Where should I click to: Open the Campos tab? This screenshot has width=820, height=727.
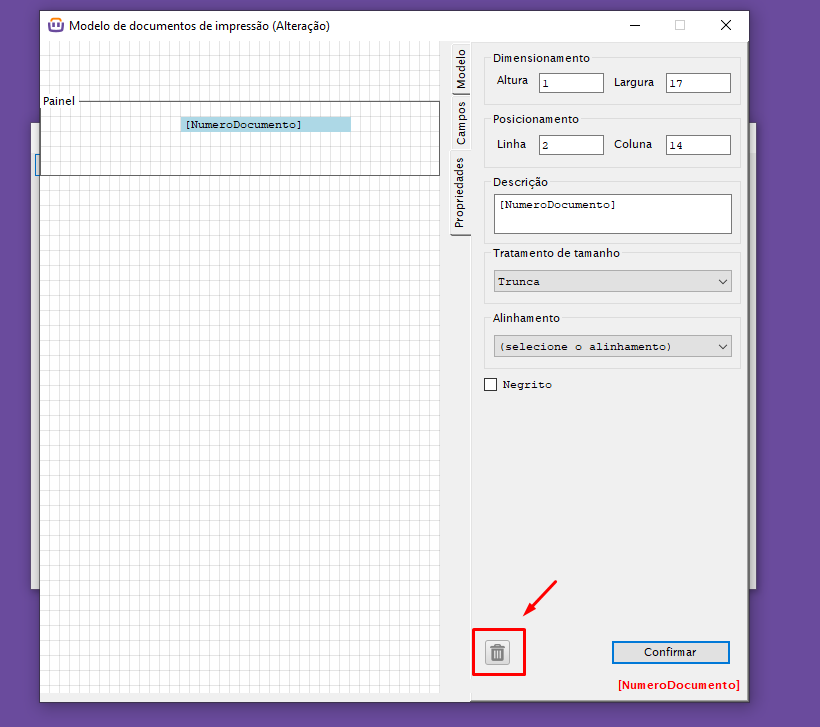[461, 122]
